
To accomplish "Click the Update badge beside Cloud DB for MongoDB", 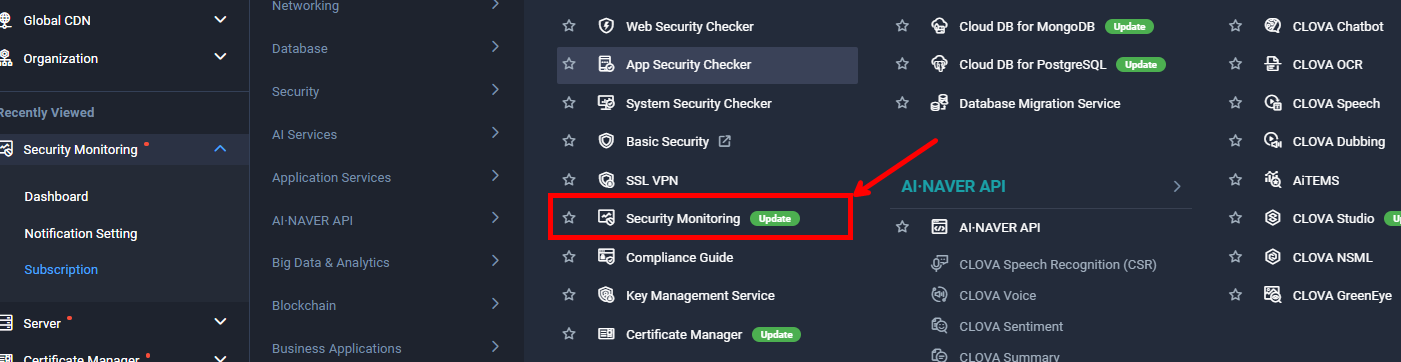I will click(x=1130, y=26).
